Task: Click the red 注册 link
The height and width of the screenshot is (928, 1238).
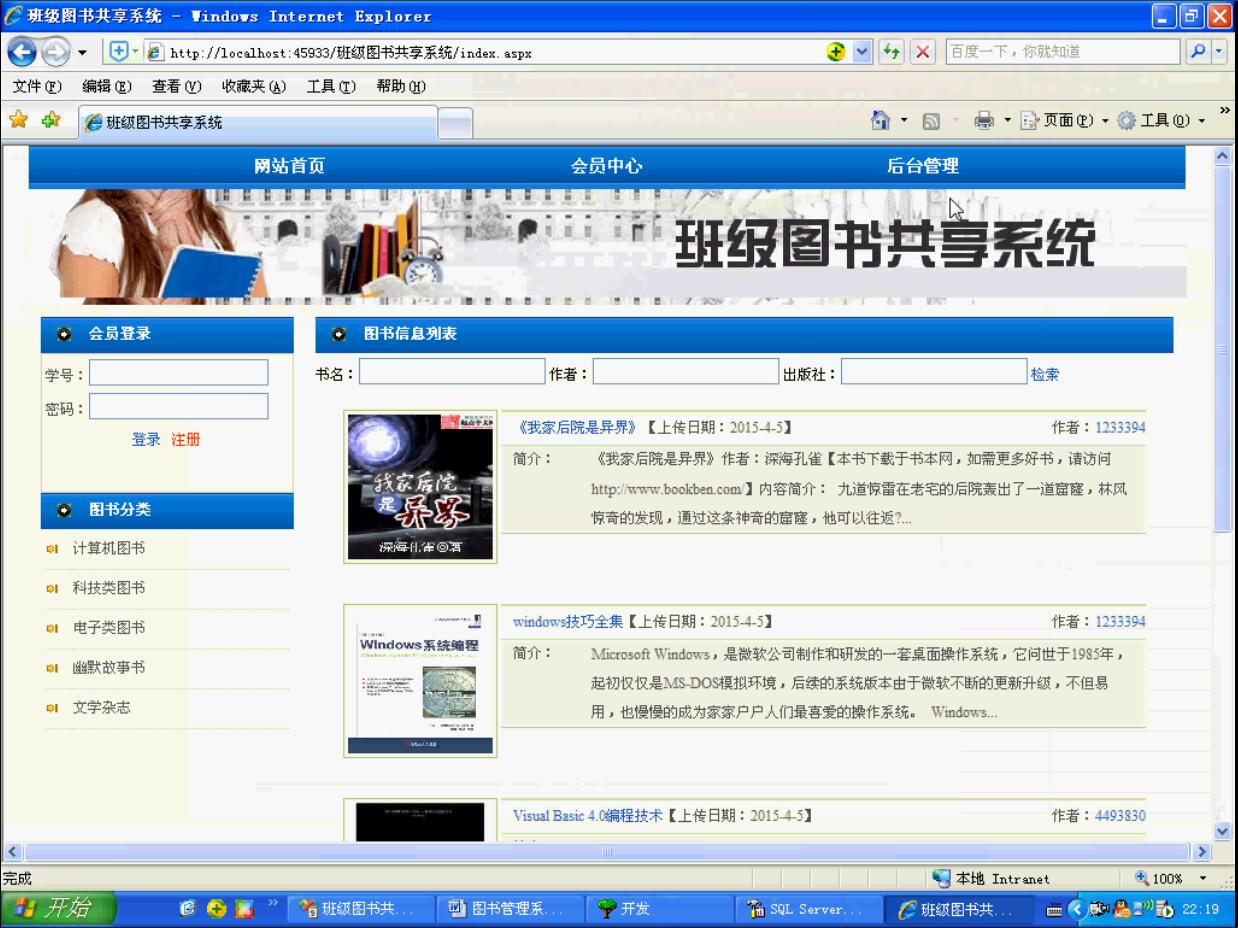Action: 186,439
